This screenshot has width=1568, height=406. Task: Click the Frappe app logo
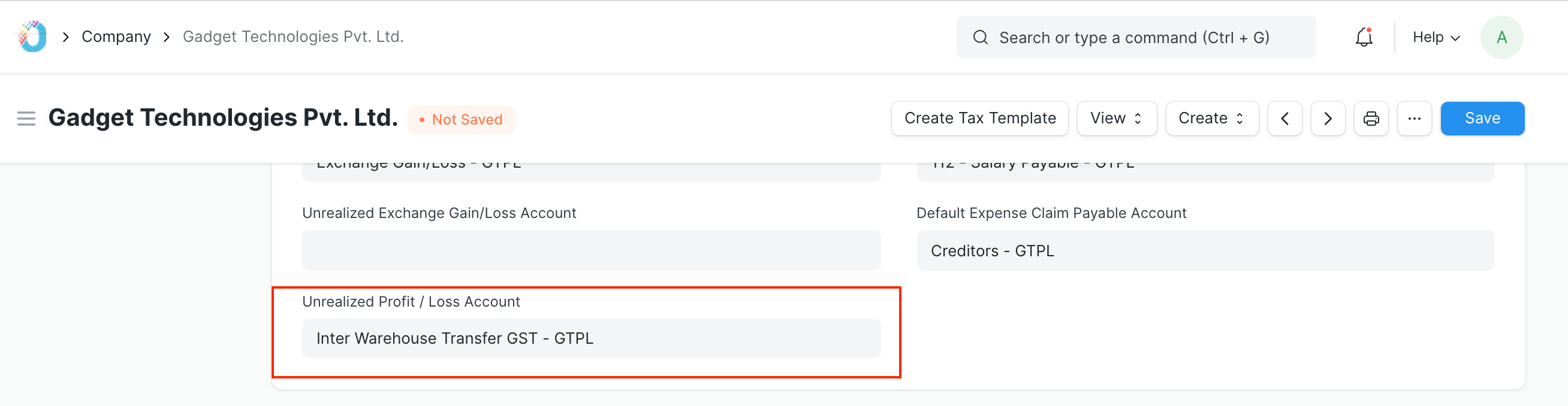pyautogui.click(x=31, y=37)
